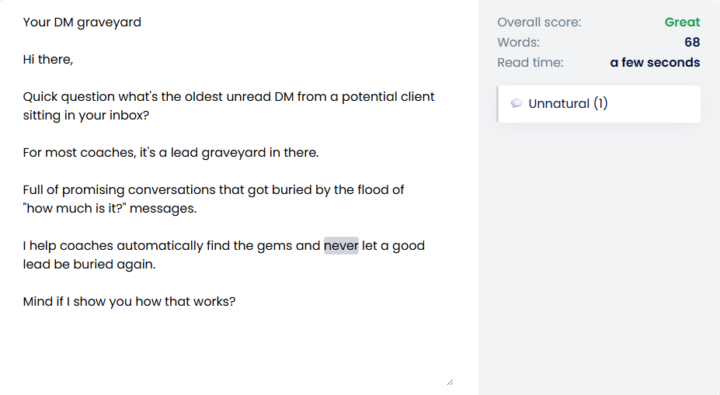Click the "I help coaches automatically" sentence start
The height and width of the screenshot is (395, 720).
click(113, 246)
